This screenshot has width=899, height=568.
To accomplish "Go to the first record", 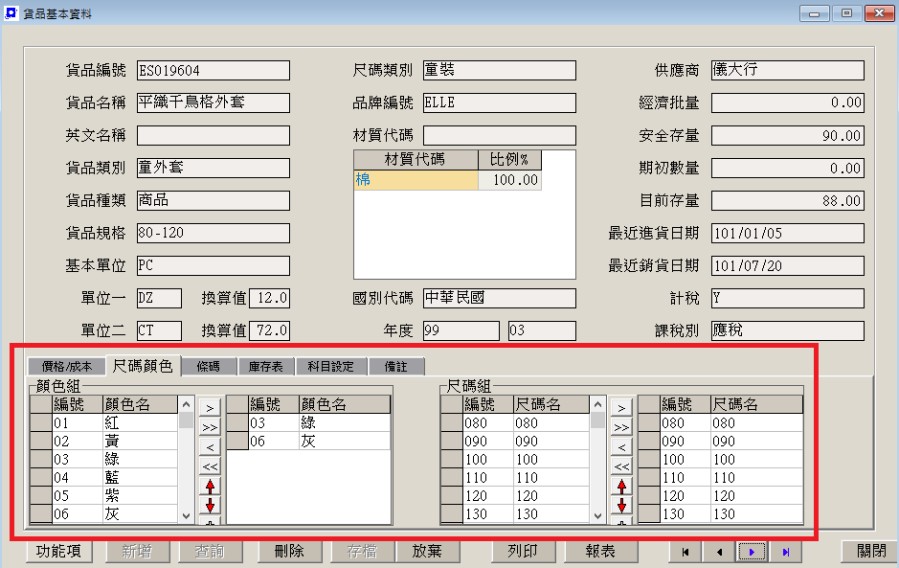I will (x=685, y=552).
